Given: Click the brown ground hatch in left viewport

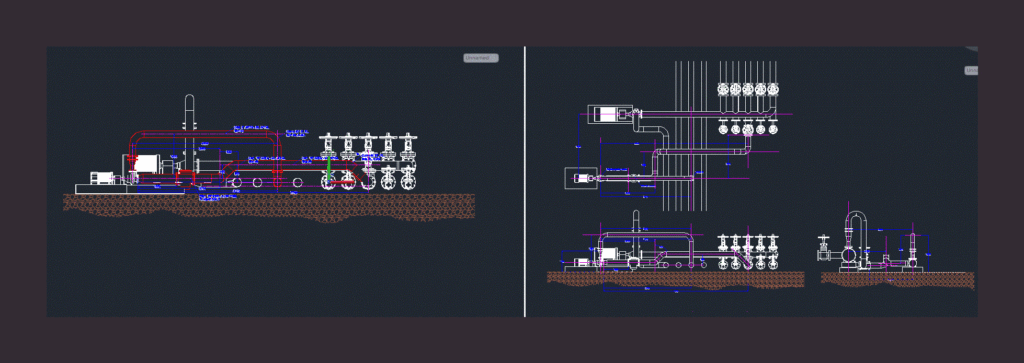Looking at the screenshot, I should [268, 207].
